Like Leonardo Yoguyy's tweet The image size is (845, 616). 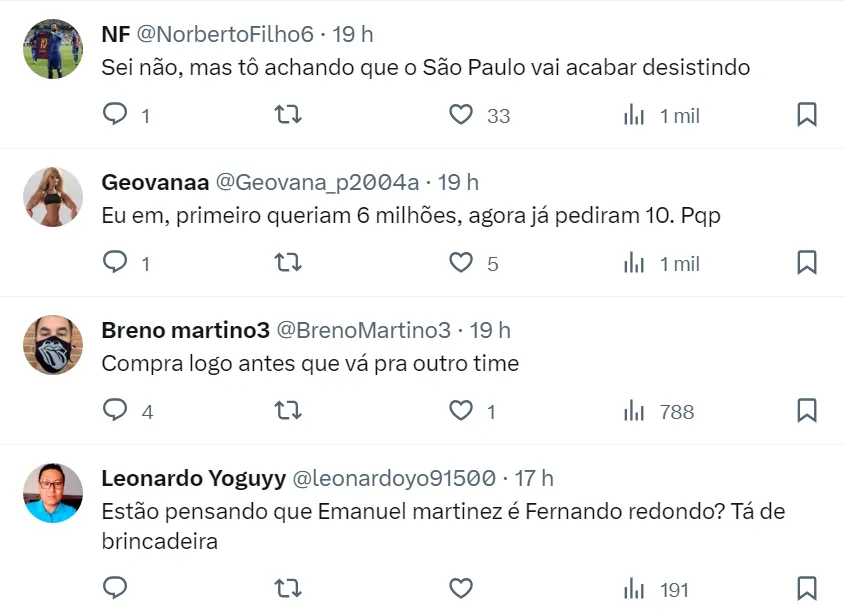click(x=461, y=589)
